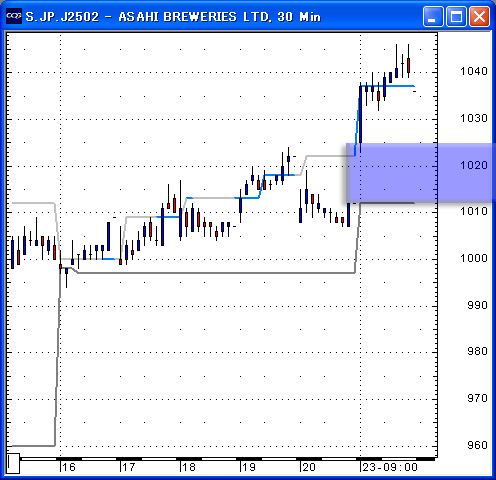This screenshot has height=480, width=496.
Task: Click the 23-09:00 time label
Action: (390, 467)
